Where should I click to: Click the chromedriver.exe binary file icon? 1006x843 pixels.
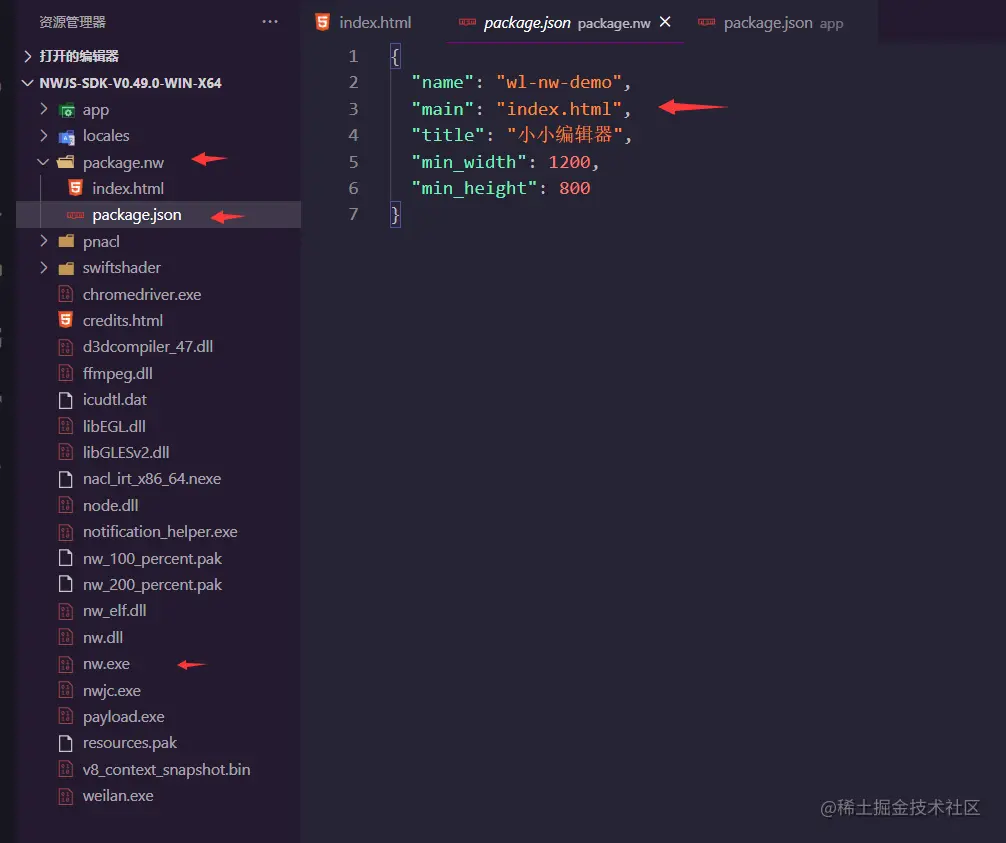click(x=65, y=294)
